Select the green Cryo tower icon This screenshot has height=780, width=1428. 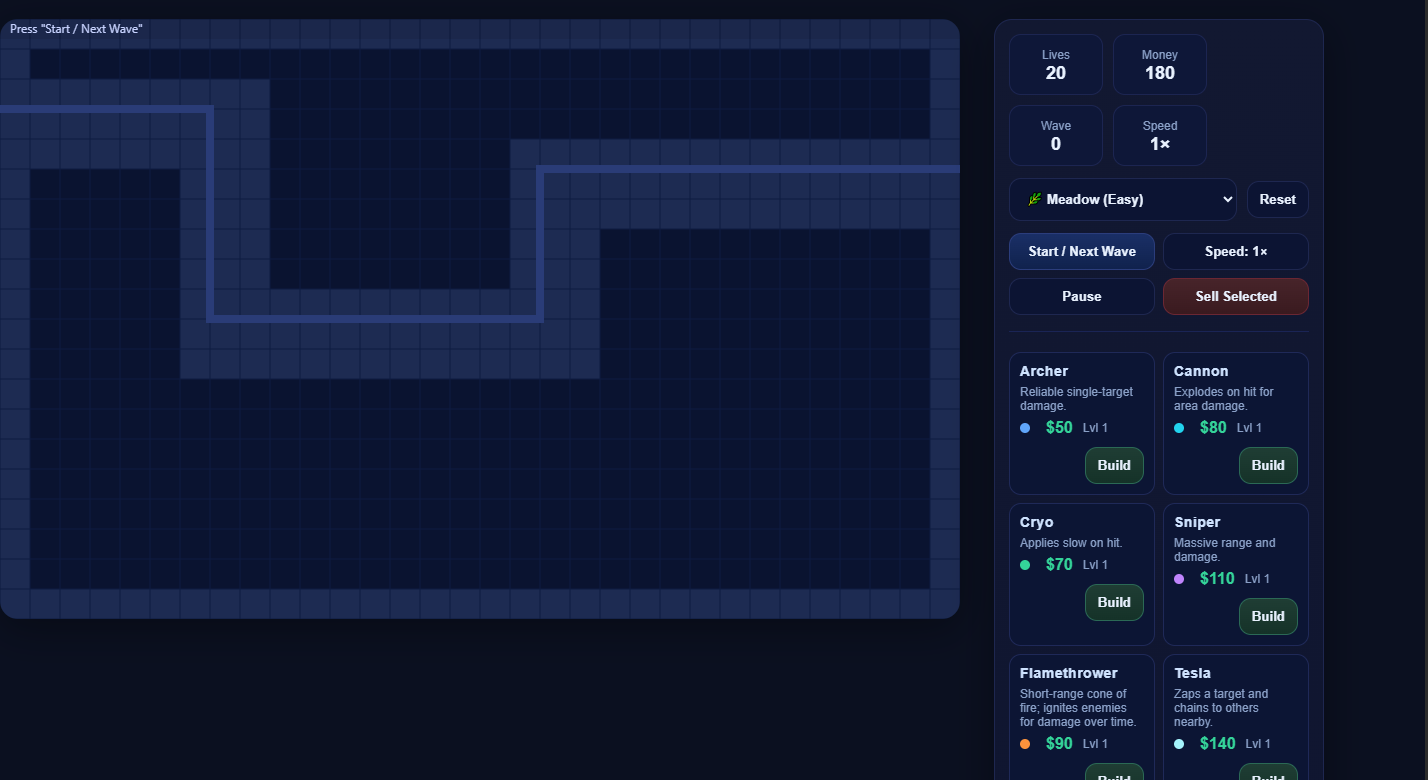point(1024,564)
